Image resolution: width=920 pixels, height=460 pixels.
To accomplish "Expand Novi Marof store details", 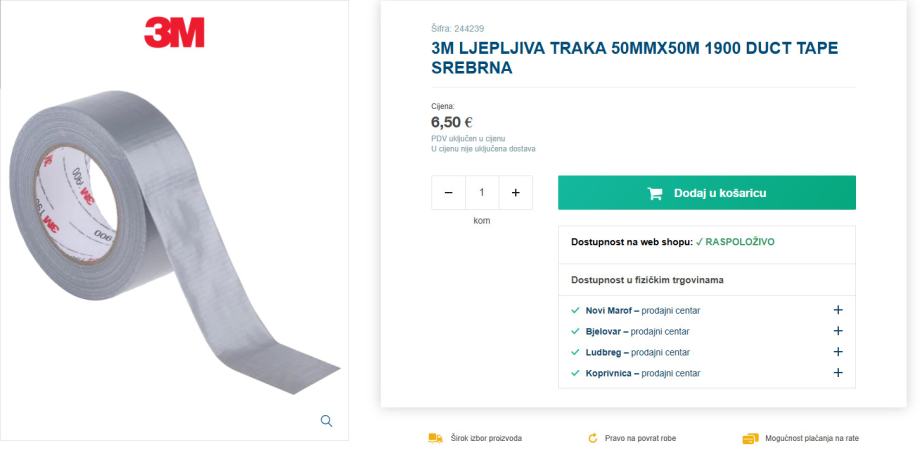I will point(838,310).
